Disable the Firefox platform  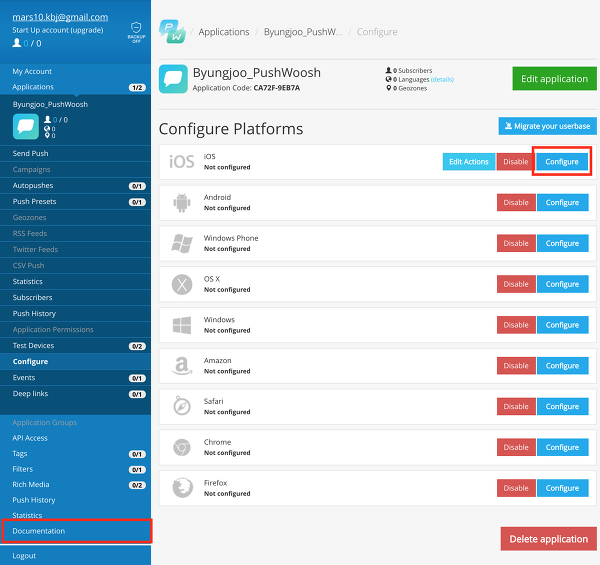coord(516,488)
